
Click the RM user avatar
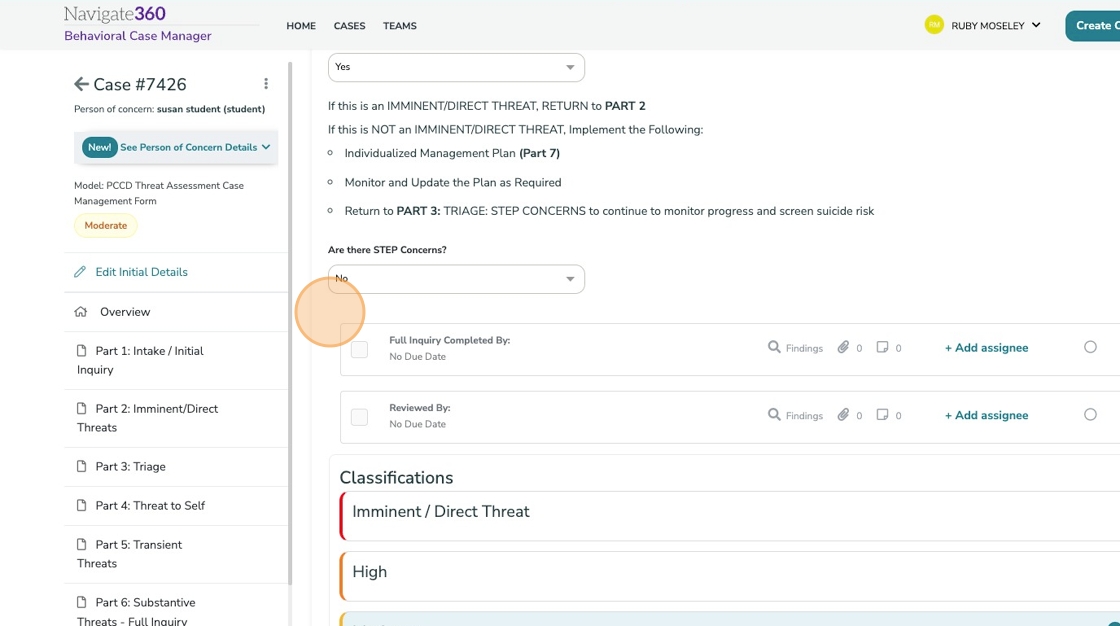(x=934, y=25)
